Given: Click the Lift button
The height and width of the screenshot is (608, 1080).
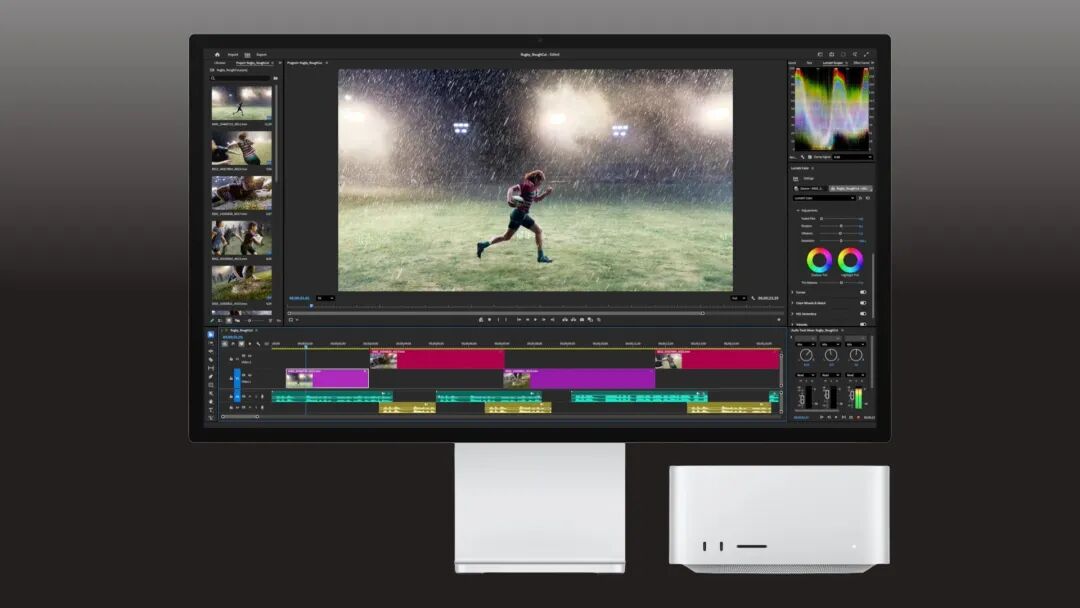Looking at the screenshot, I should point(565,319).
